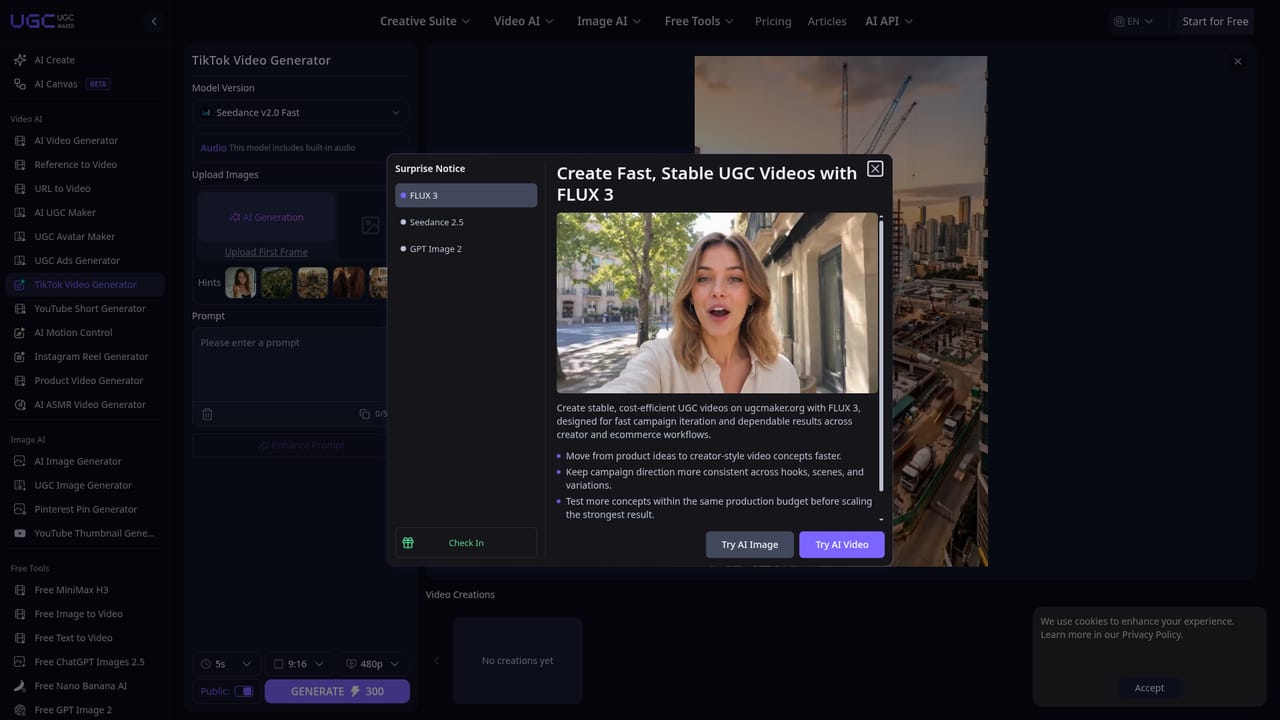
Task: Open the 5s duration dropdown
Action: pyautogui.click(x=226, y=664)
